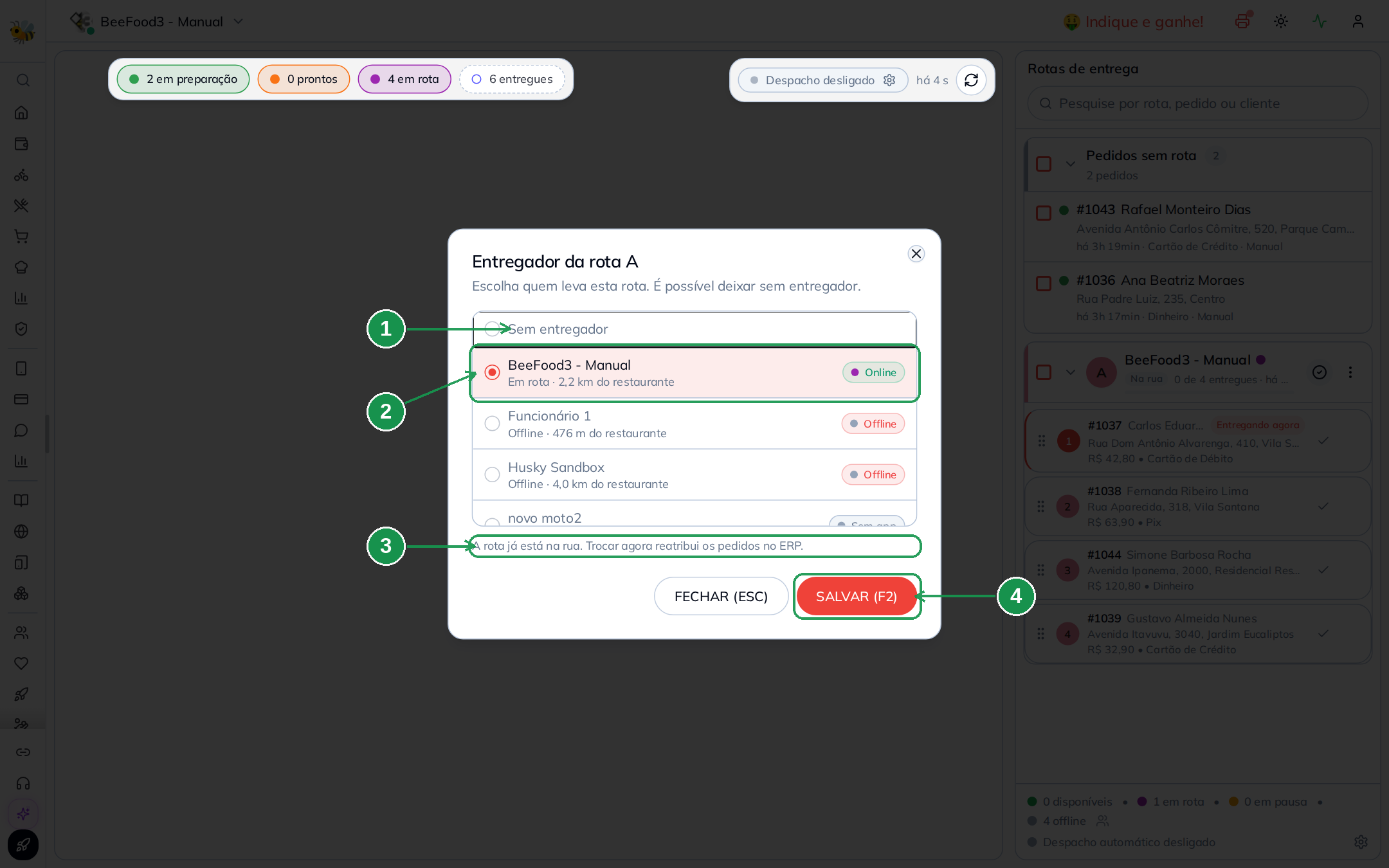Screen dimensions: 1389x868
Task: Filter by '2 em preparação' tab
Action: 183,79
